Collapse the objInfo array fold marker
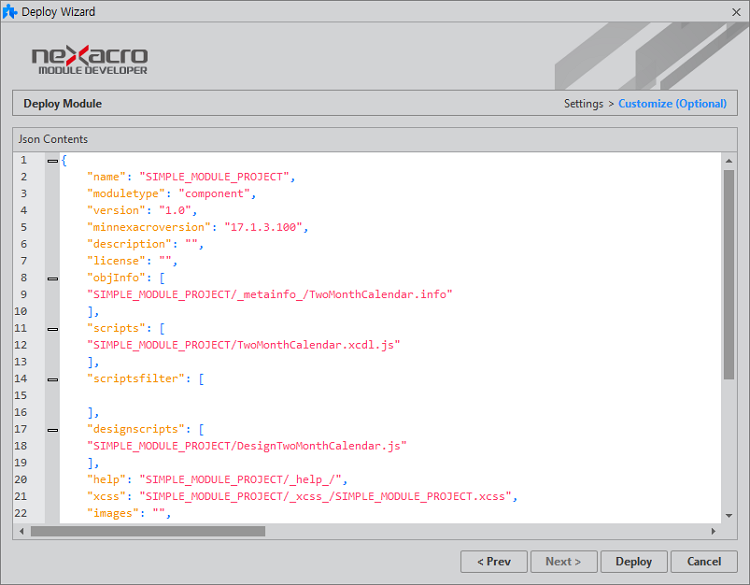This screenshot has height=585, width=750. coord(52,278)
